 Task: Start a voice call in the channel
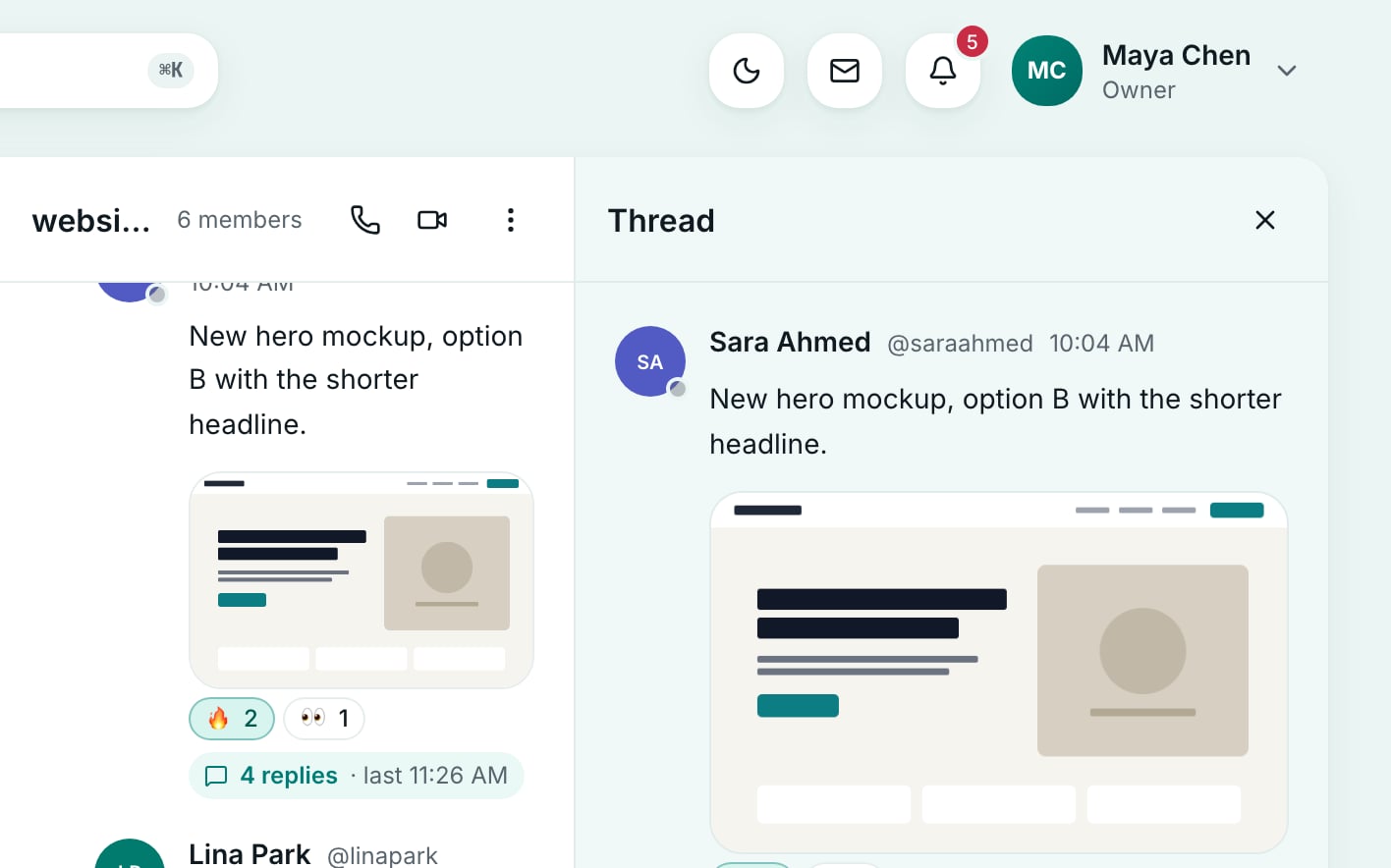pos(365,220)
